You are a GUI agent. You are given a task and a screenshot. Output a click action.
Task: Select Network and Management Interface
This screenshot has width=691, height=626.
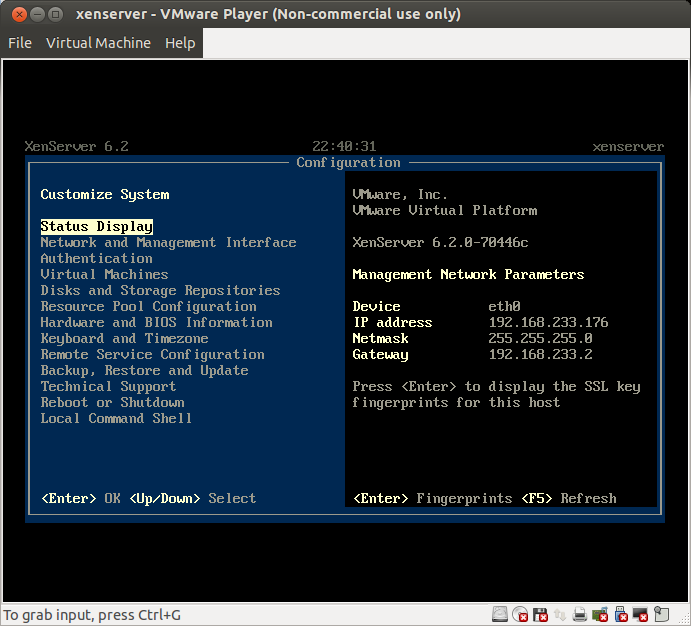click(x=168, y=243)
